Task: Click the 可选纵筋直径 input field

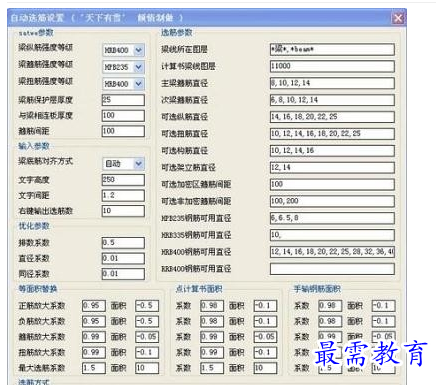Action: [332, 117]
